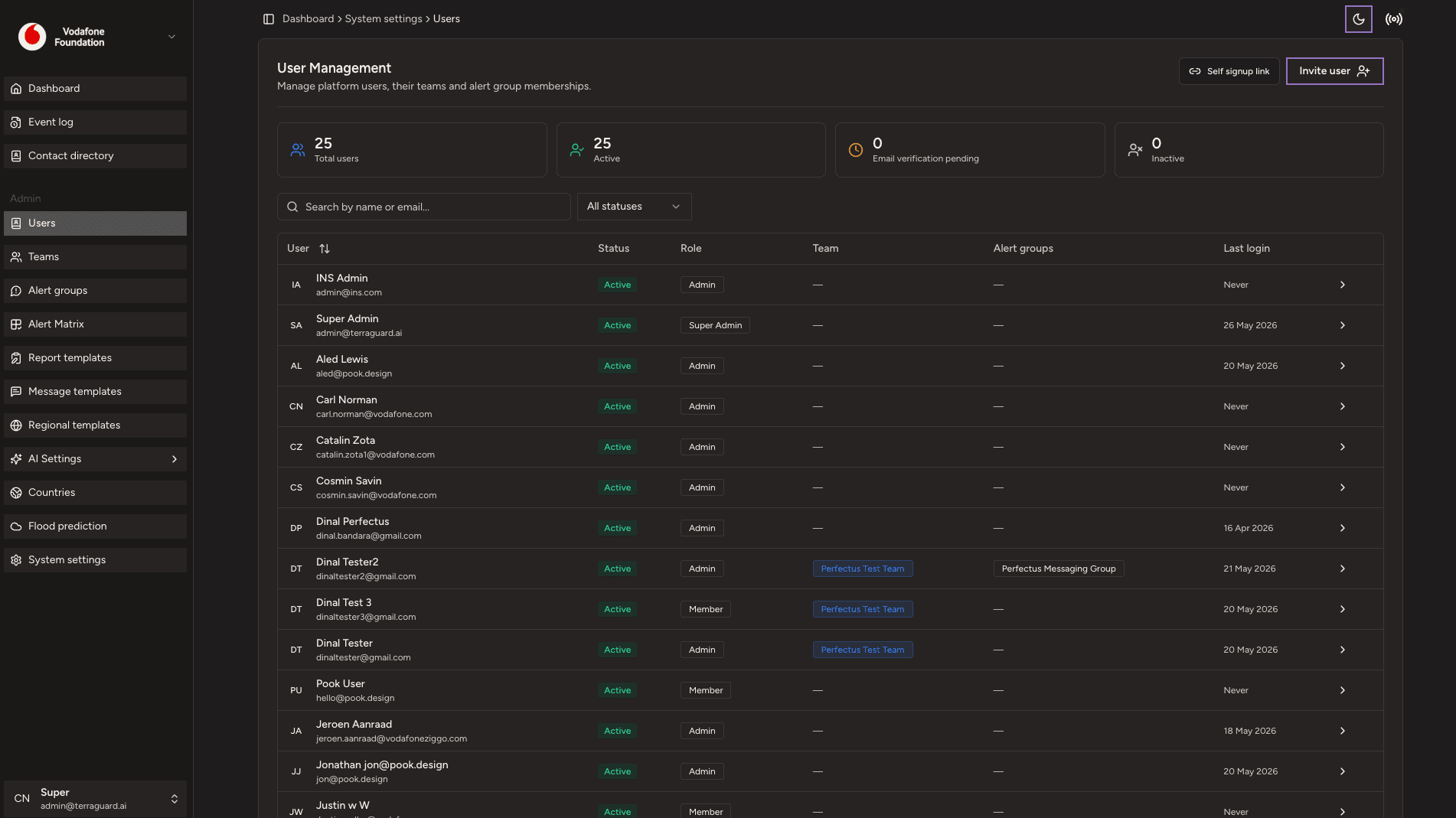Copy the Self signup link
This screenshot has width=1456, height=818.
coord(1229,71)
